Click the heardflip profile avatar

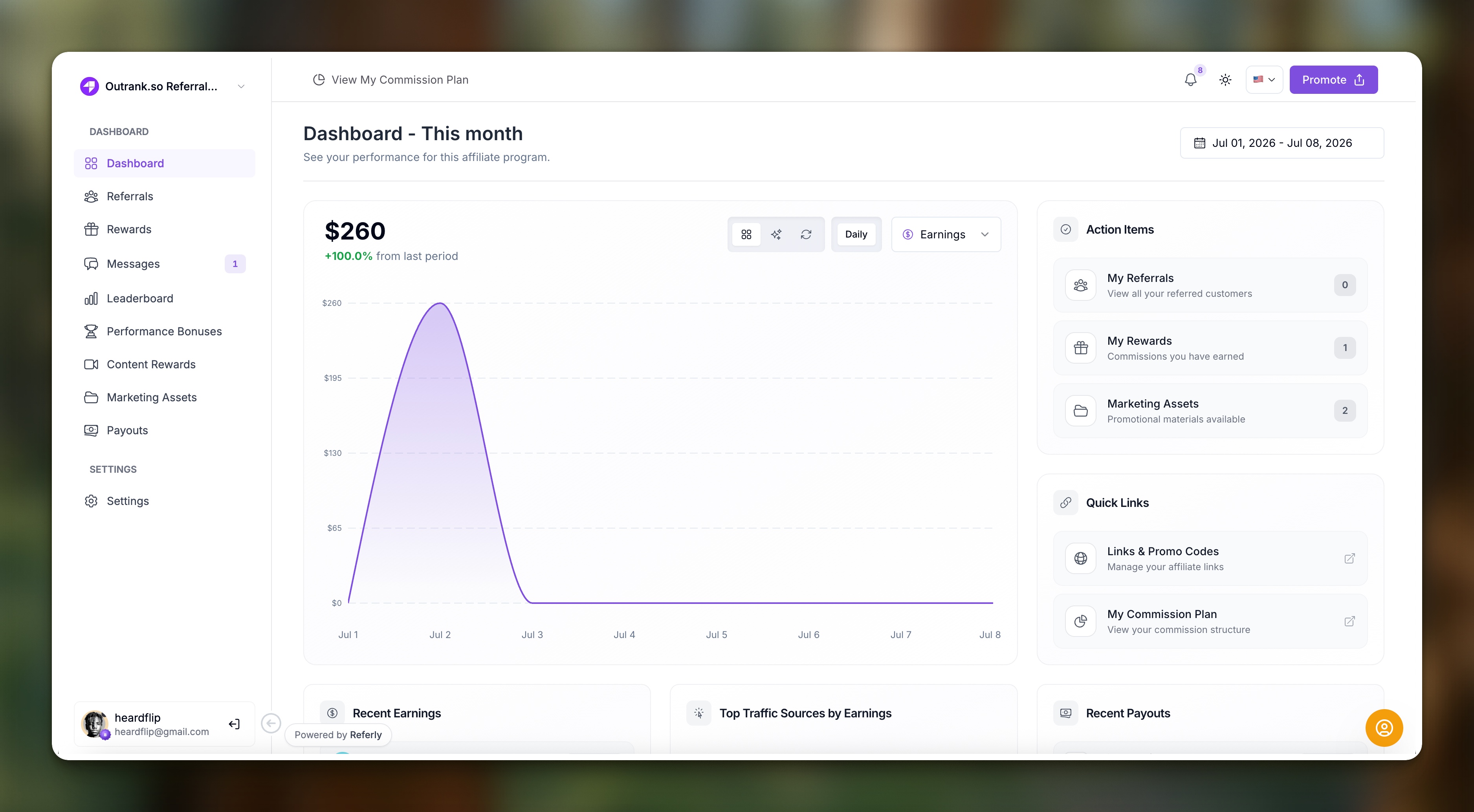[94, 724]
